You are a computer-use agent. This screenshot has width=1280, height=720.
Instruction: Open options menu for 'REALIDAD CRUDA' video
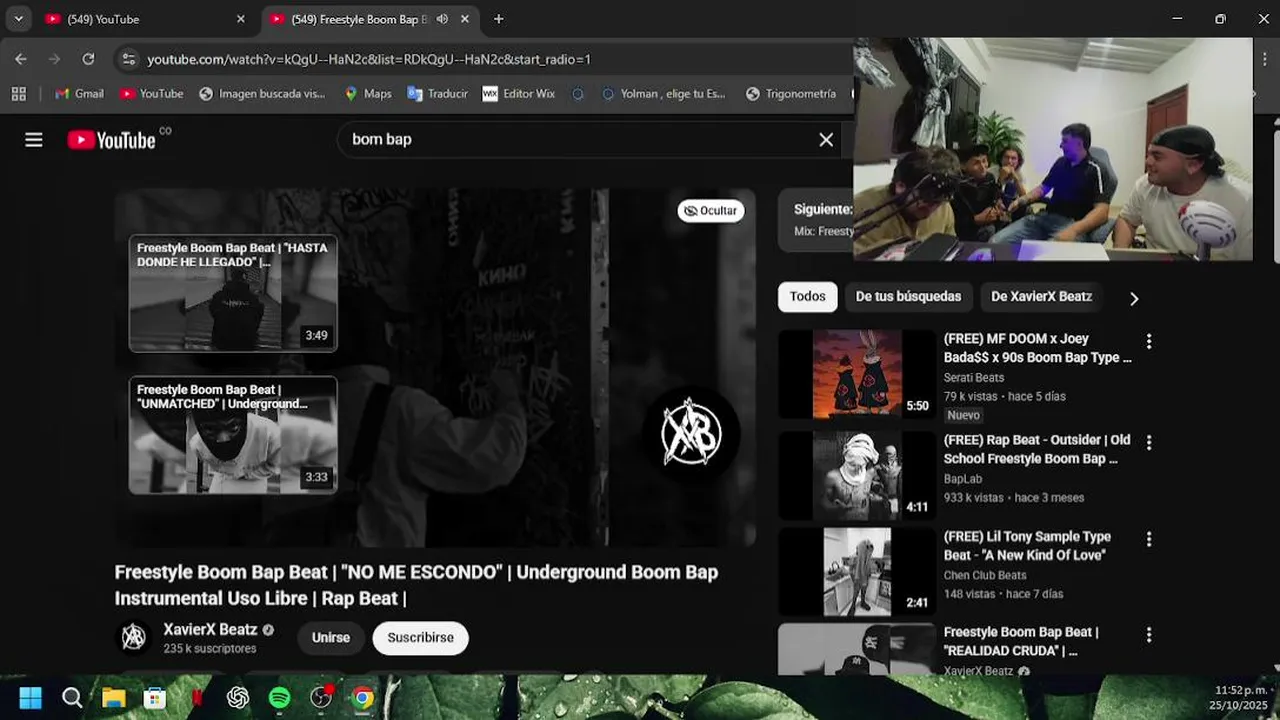pyautogui.click(x=1149, y=635)
